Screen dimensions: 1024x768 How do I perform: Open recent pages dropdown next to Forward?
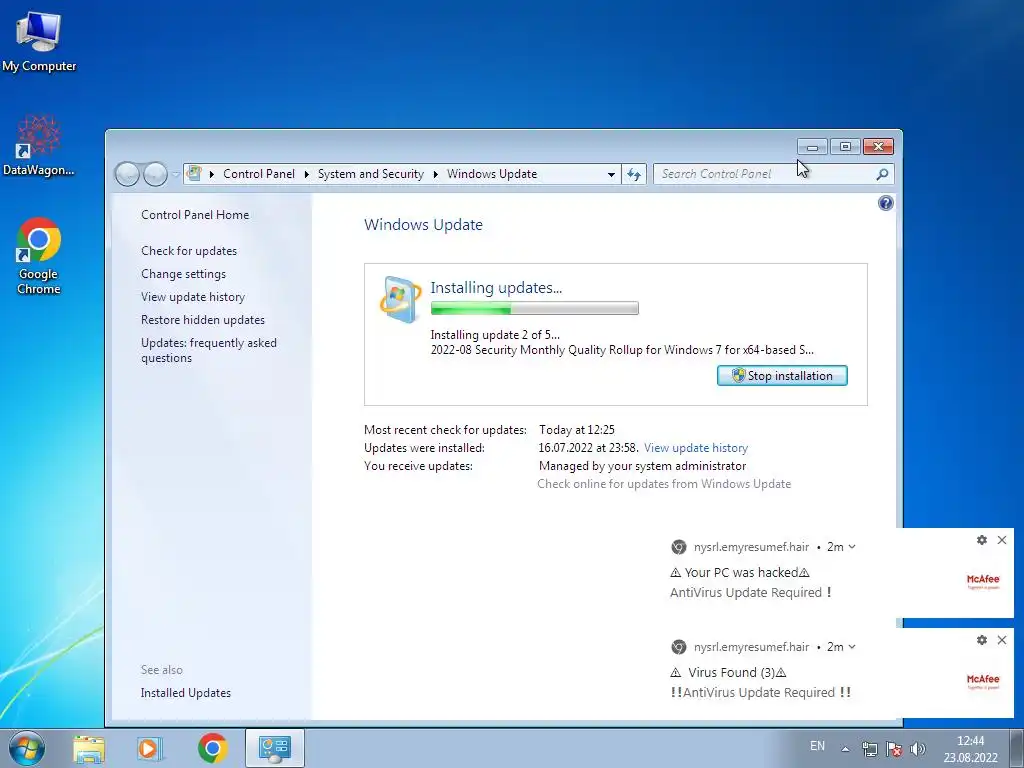click(x=175, y=174)
